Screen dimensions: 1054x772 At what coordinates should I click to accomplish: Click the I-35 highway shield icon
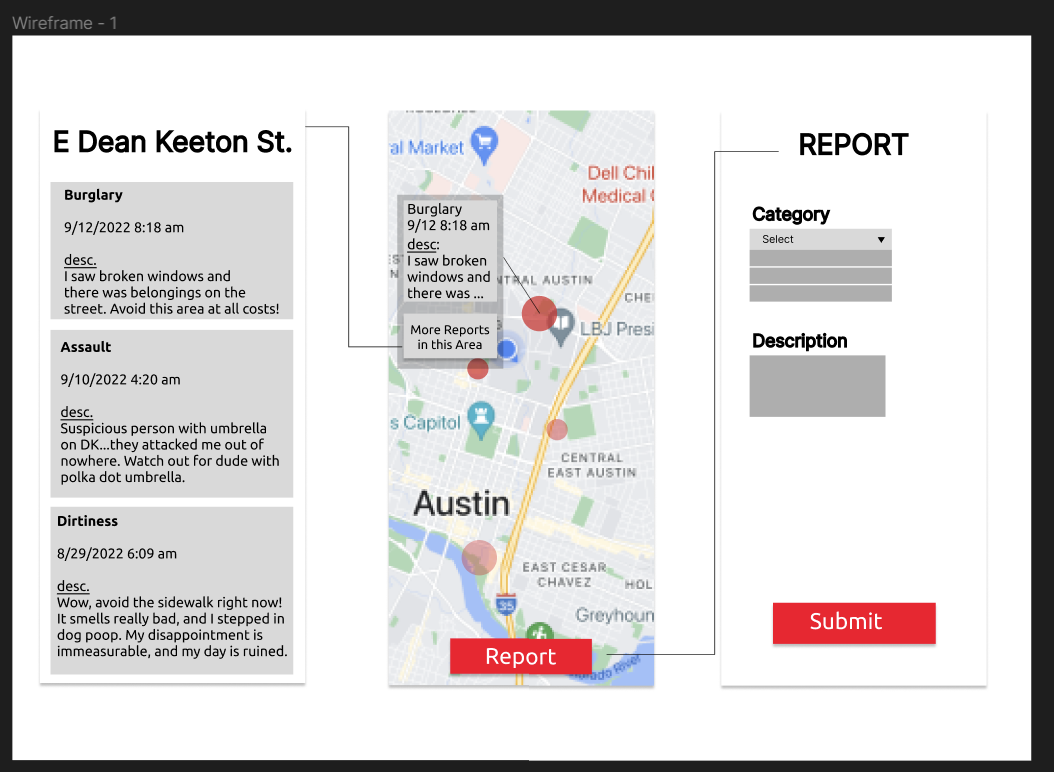[x=506, y=604]
